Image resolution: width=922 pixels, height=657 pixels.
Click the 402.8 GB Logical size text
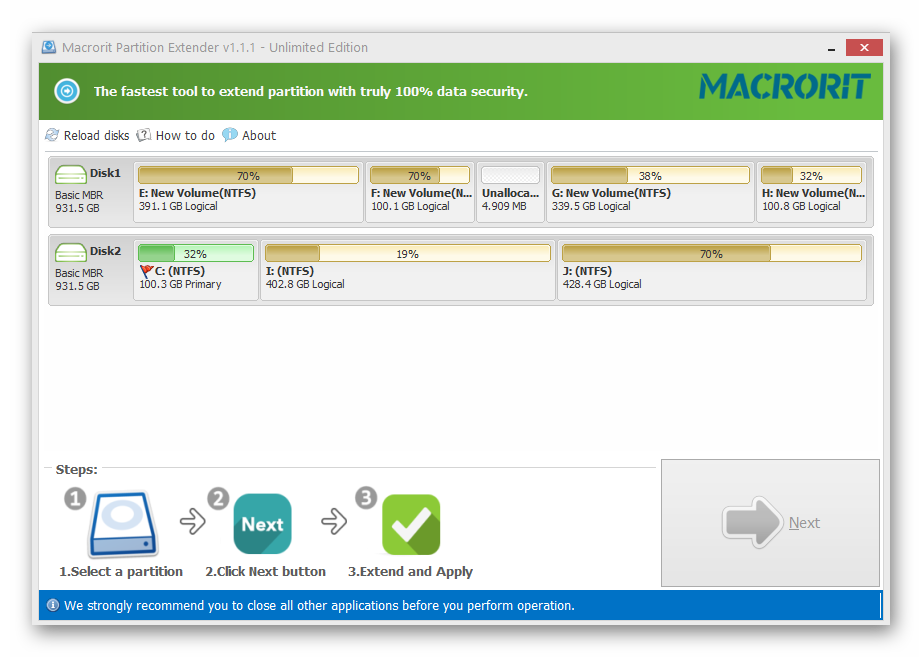pos(305,284)
